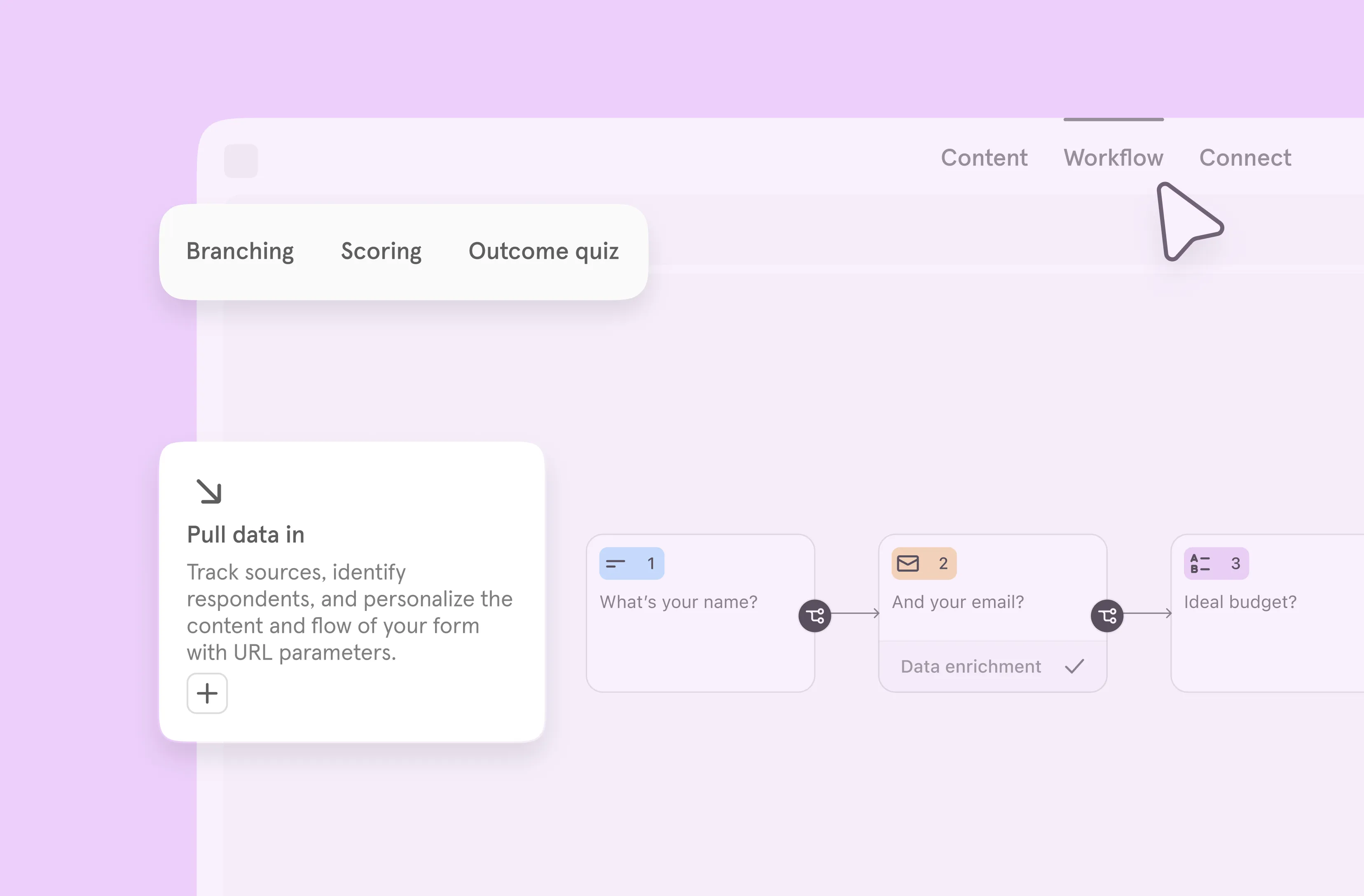Screen dimensions: 1364x896
Task: Click the branching logic icon after question 2
Action: coord(1107,616)
